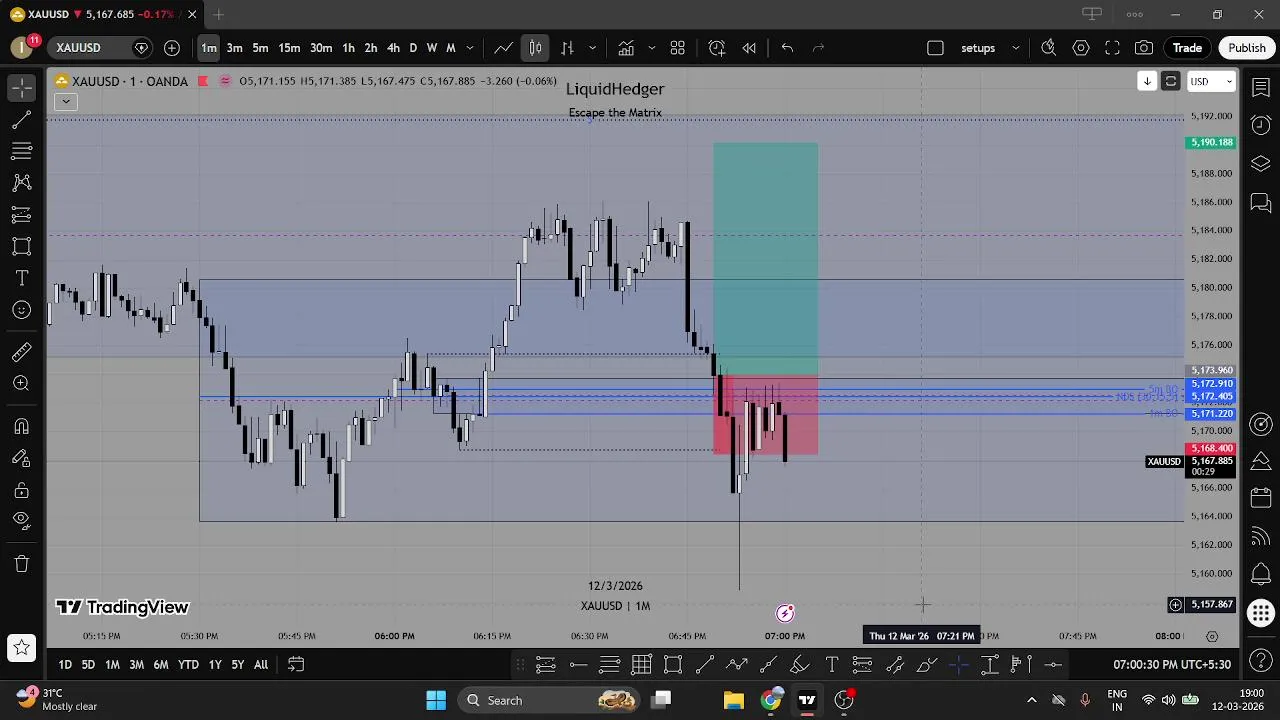The image size is (1280, 720).
Task: Open chart Settings hexagon gear icon
Action: (1081, 48)
